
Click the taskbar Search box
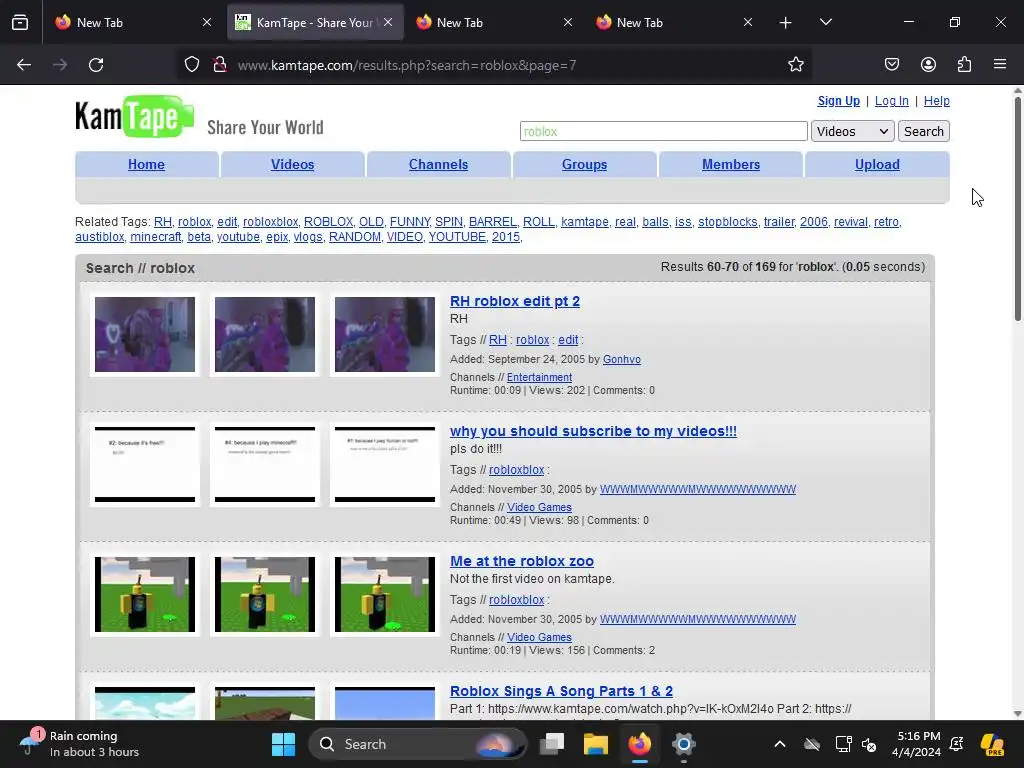click(418, 744)
